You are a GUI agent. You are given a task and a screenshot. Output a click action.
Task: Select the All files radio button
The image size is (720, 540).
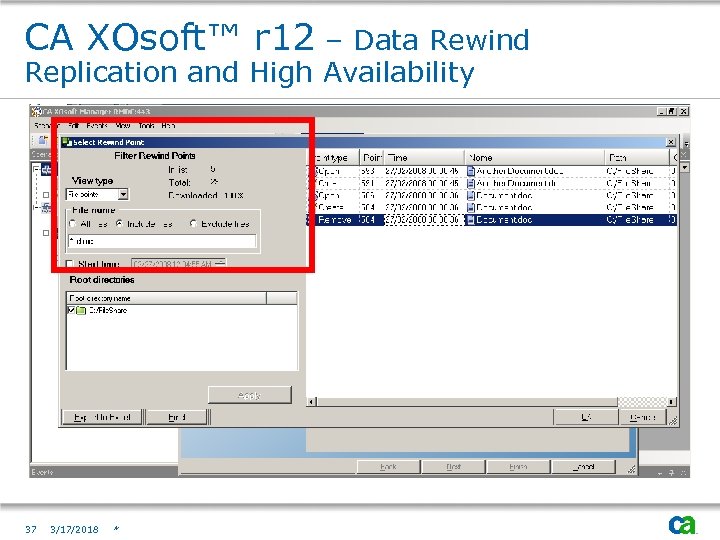73,224
